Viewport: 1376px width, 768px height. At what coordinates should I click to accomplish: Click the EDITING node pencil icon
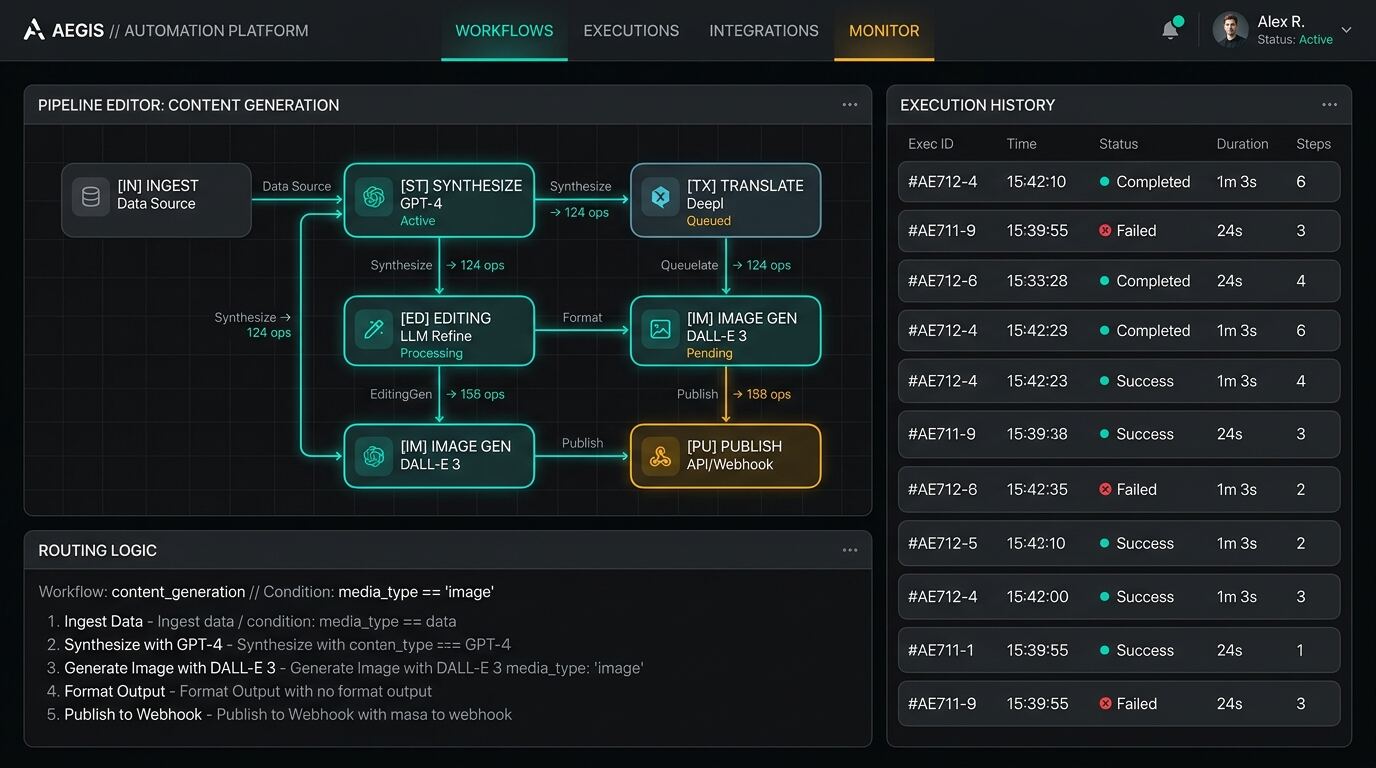click(375, 329)
